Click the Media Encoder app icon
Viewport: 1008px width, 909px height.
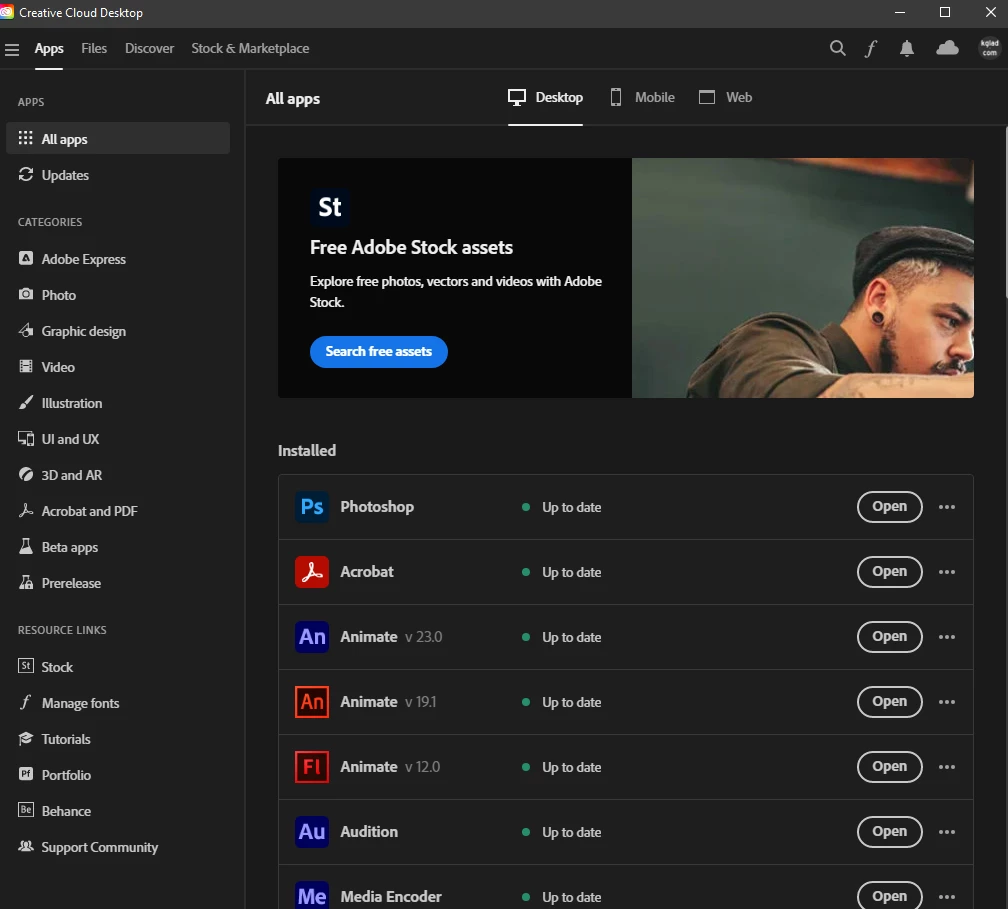(x=312, y=895)
